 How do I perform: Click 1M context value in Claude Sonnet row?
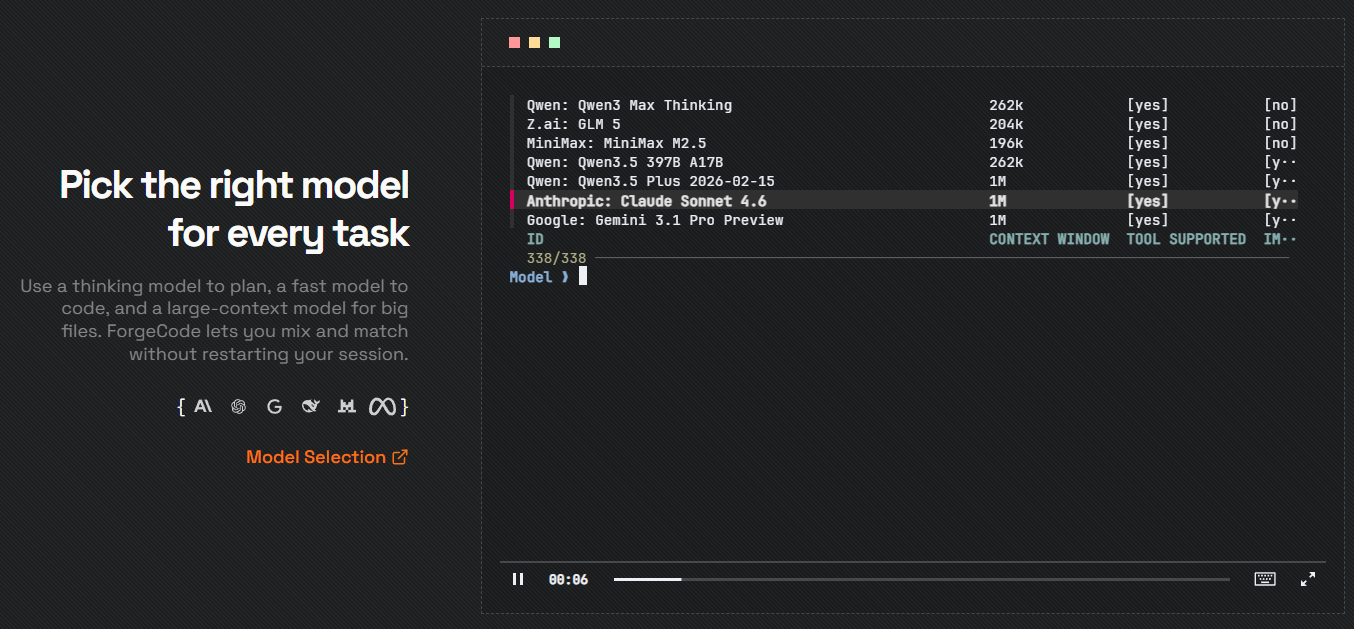tap(997, 201)
